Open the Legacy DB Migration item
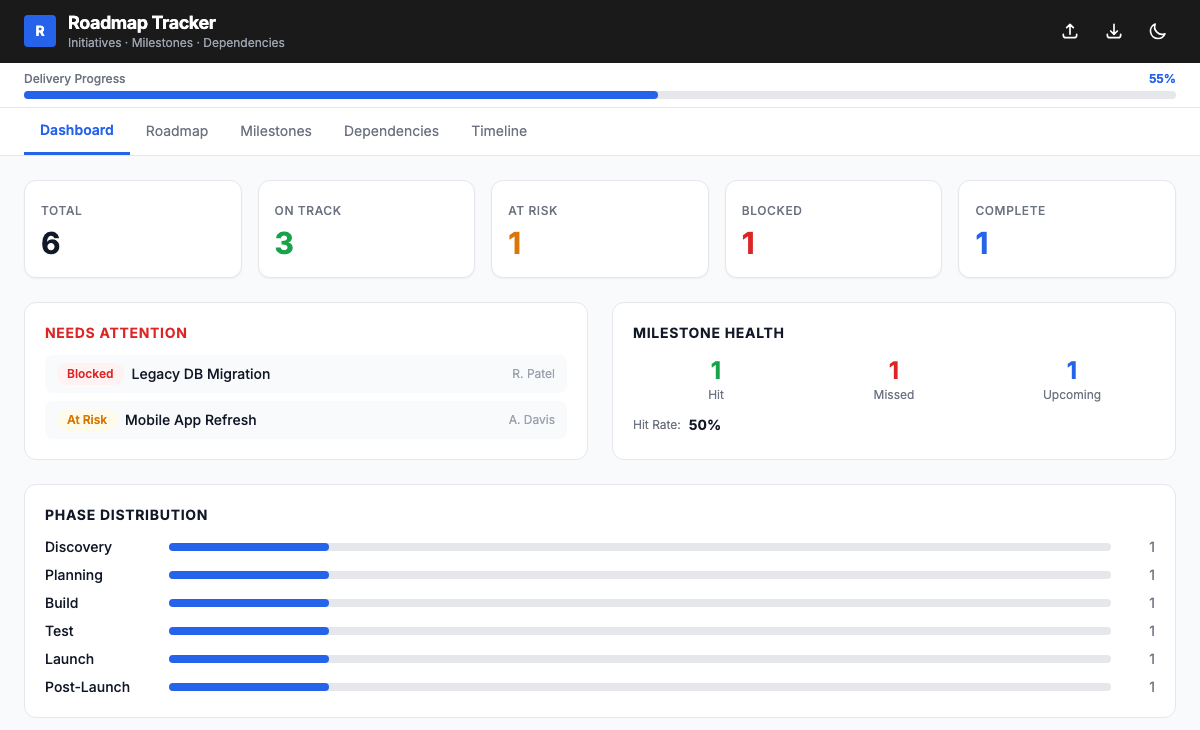The width and height of the screenshot is (1200, 730). click(306, 374)
